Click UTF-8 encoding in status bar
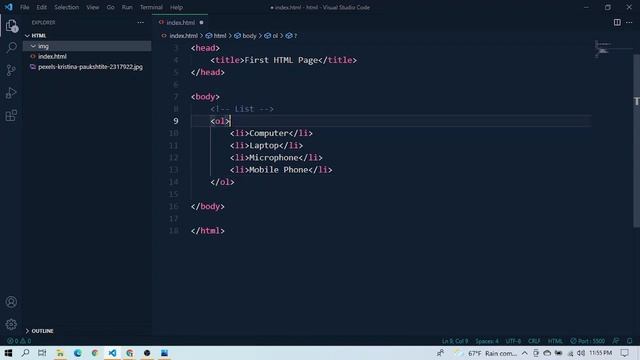This screenshot has width=640, height=360. coord(513,341)
